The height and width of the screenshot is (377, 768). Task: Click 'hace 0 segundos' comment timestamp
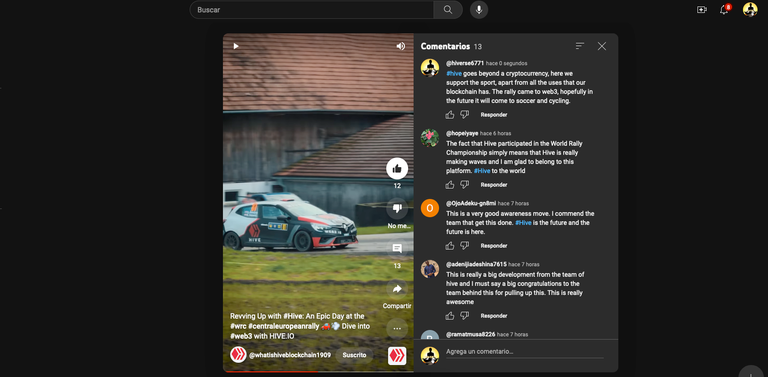click(506, 63)
